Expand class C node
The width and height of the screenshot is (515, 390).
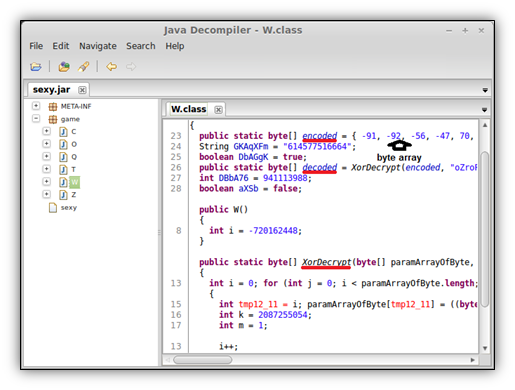click(47, 131)
